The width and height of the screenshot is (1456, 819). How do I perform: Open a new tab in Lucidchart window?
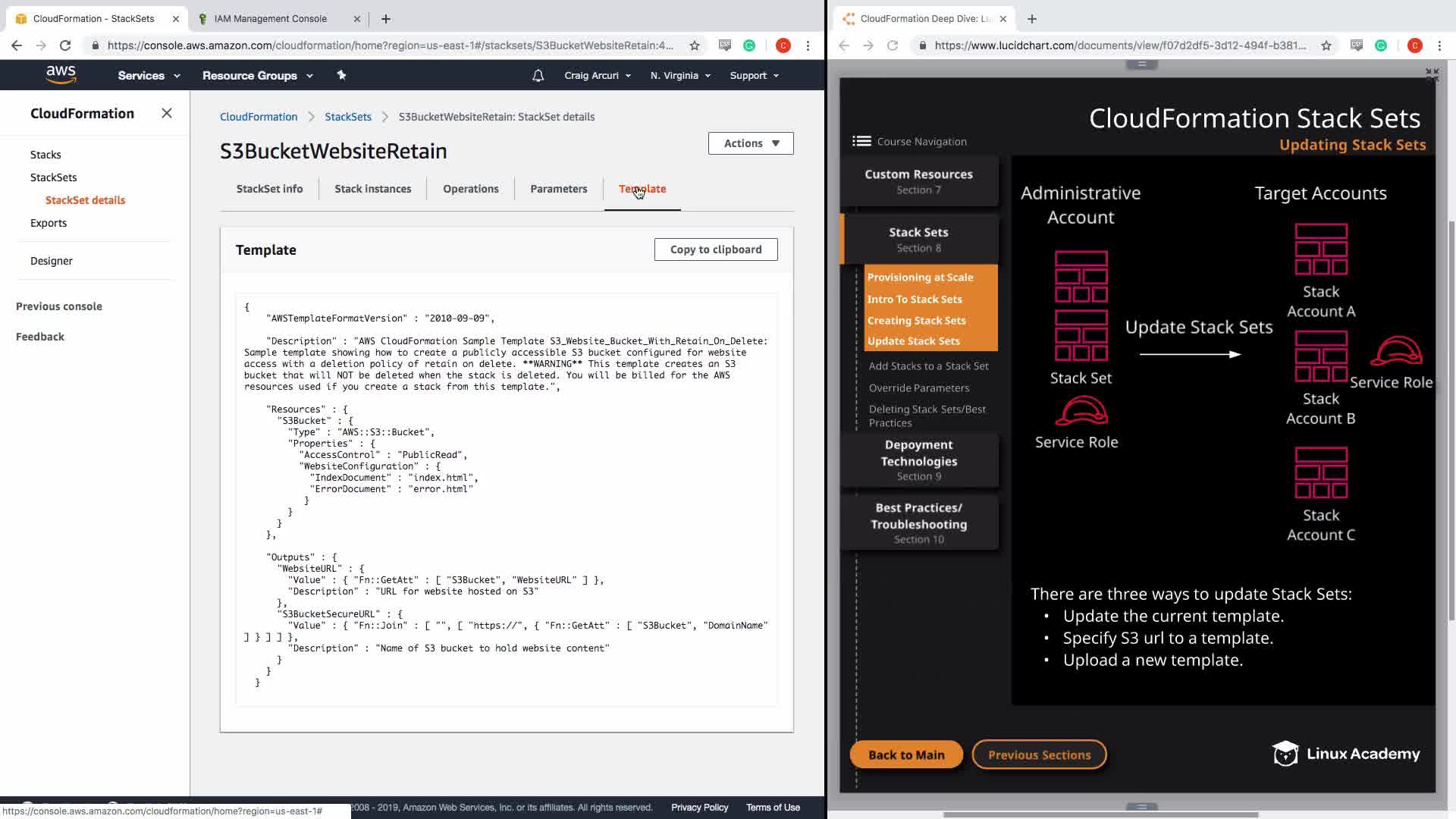click(1031, 18)
